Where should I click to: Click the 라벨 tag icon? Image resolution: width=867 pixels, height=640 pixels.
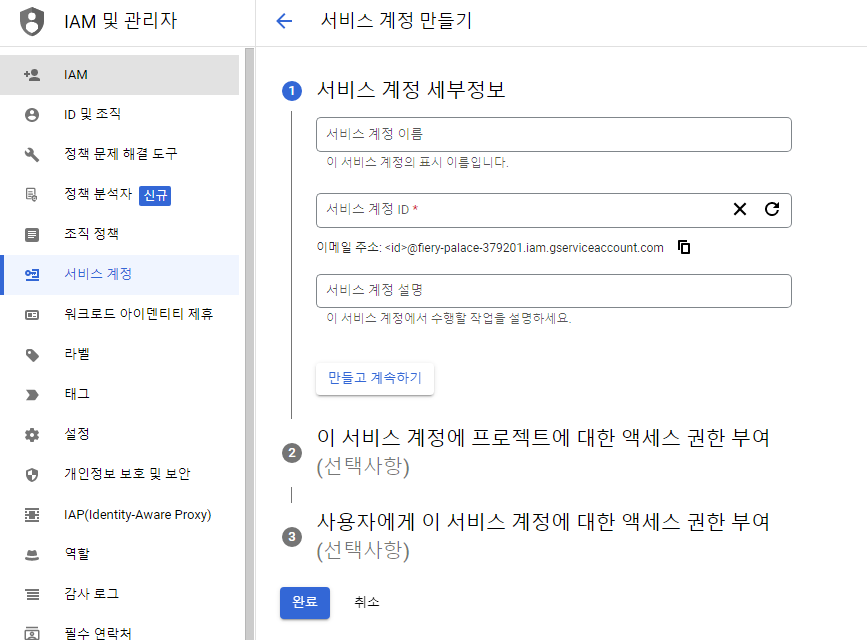click(32, 355)
